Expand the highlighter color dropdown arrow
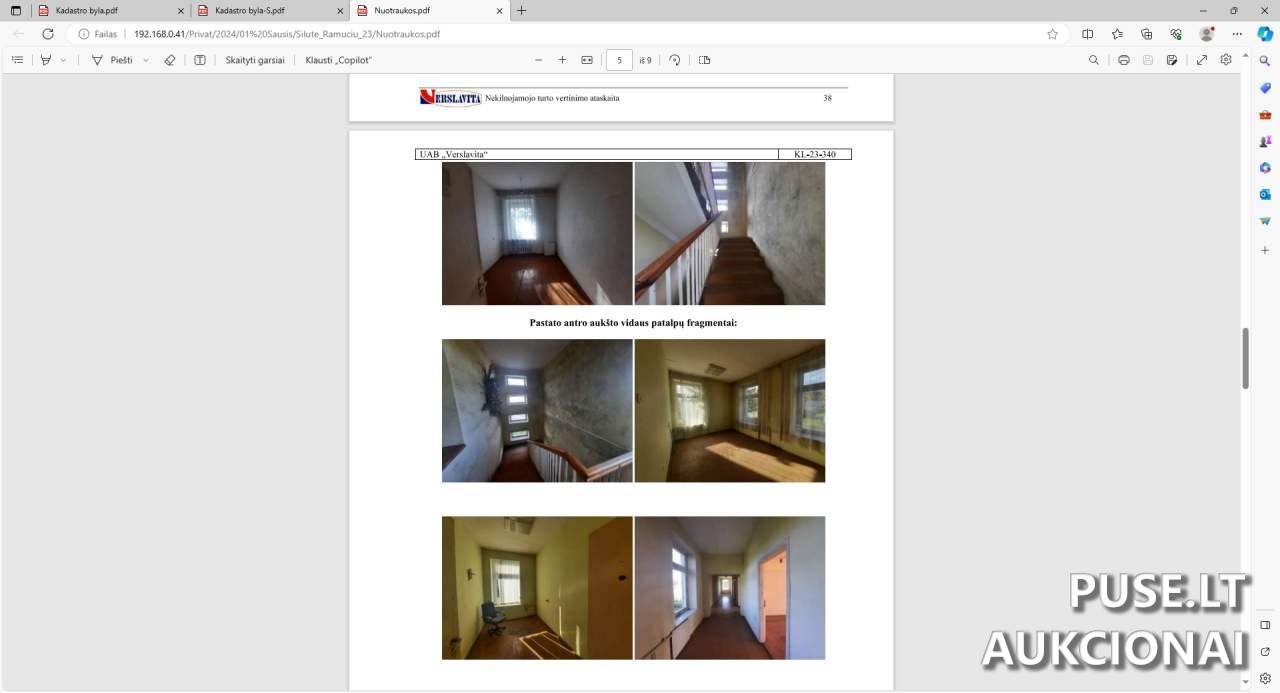The image size is (1280, 693). [x=64, y=60]
